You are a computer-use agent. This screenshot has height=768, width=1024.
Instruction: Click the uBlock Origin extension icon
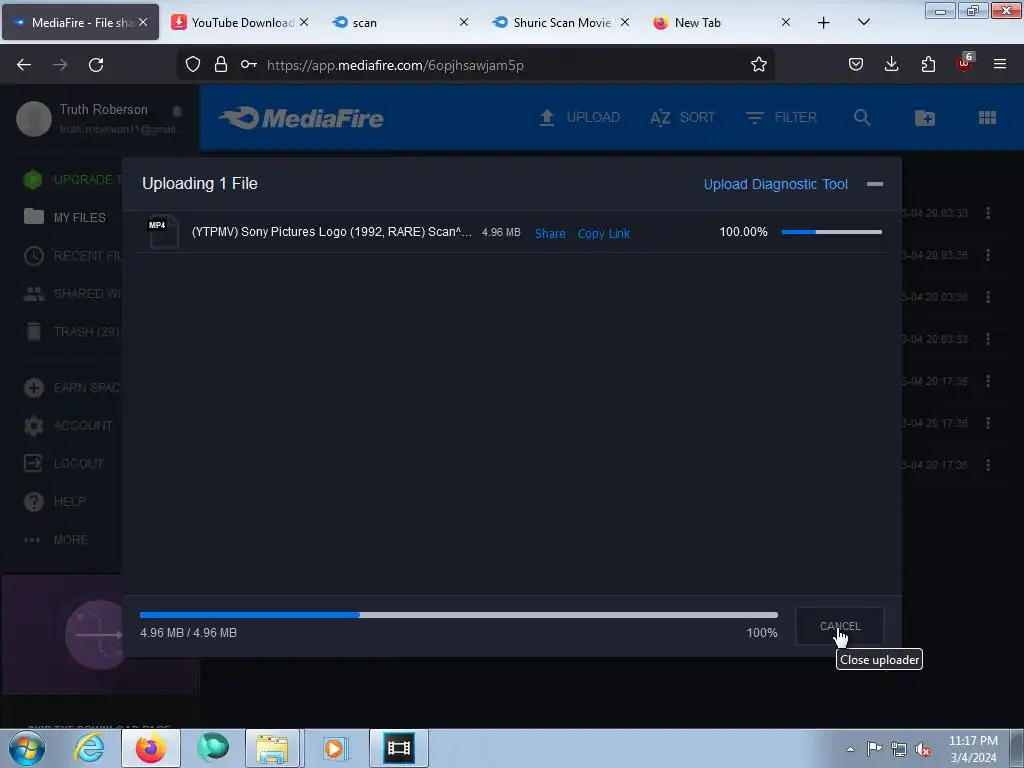965,63
